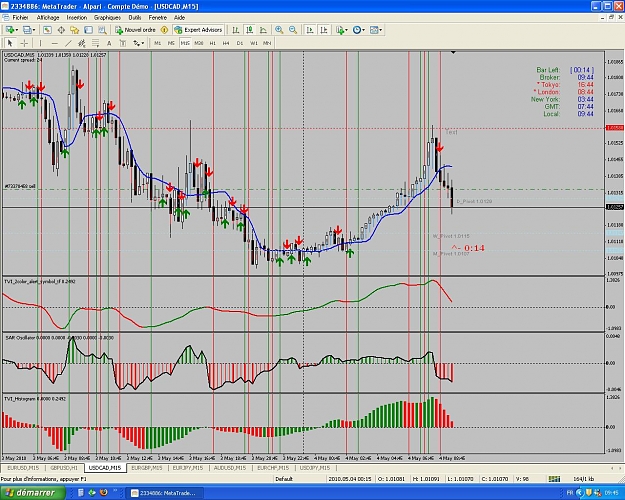Image resolution: width=625 pixels, height=500 pixels.
Task: Open the Navigator panel star-folder icon
Action: pos(75,30)
